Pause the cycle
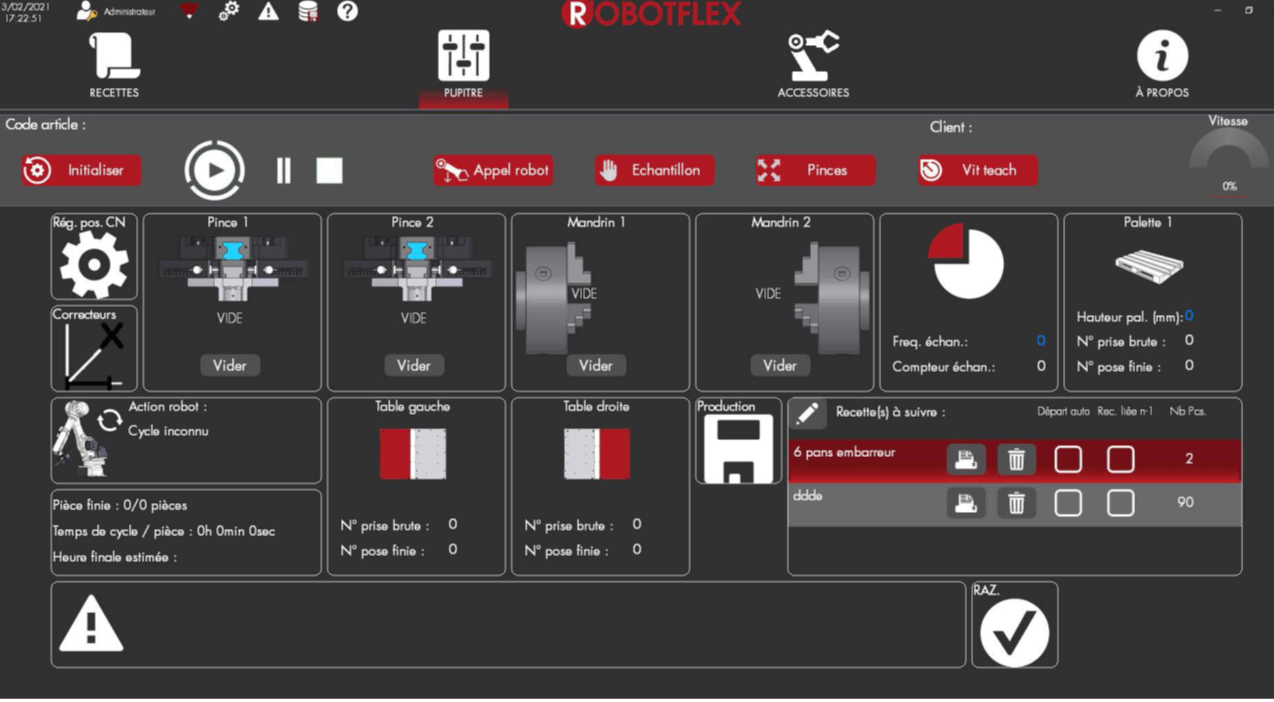The image size is (1274, 702). [284, 170]
